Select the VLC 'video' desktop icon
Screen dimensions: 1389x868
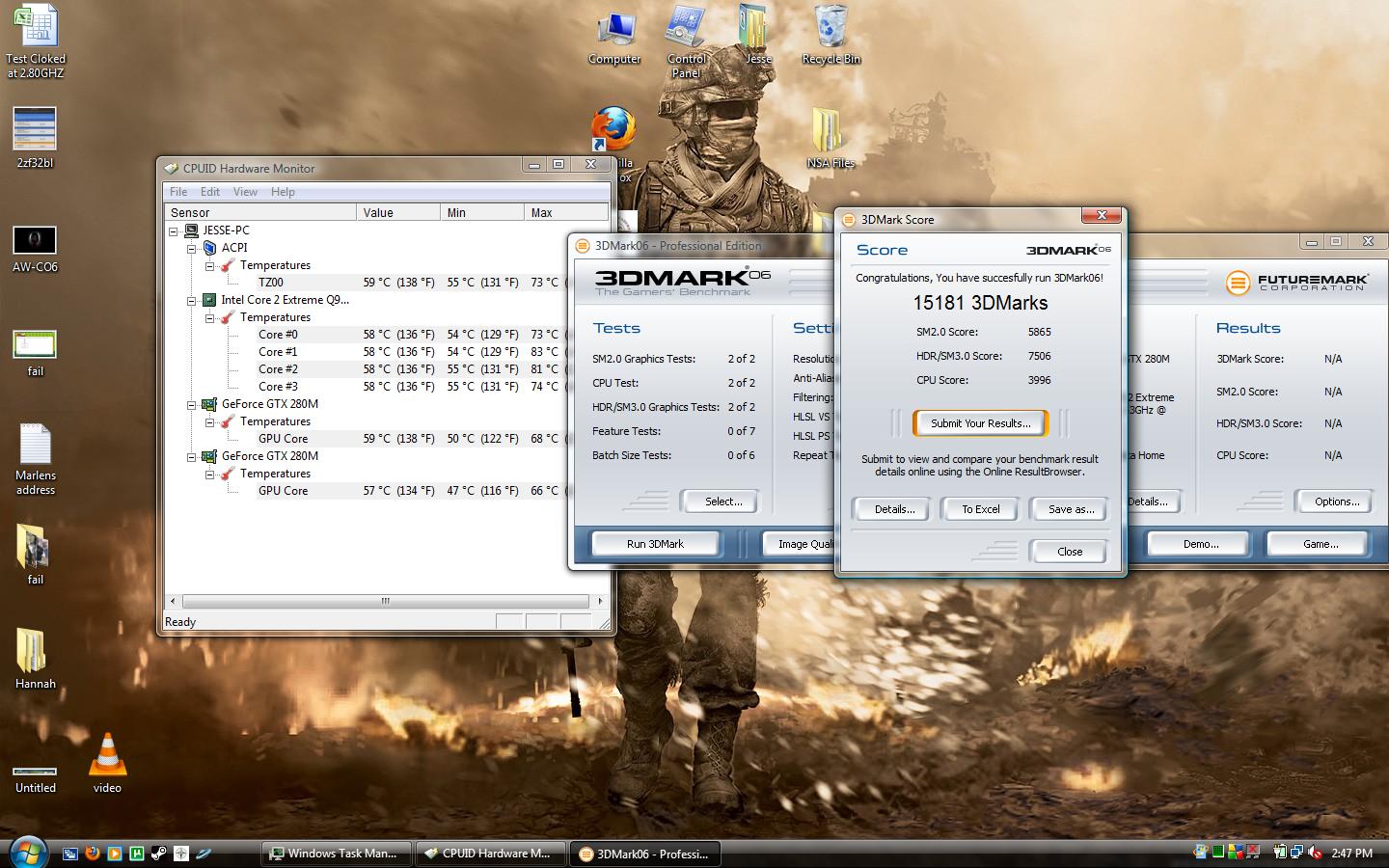107,762
